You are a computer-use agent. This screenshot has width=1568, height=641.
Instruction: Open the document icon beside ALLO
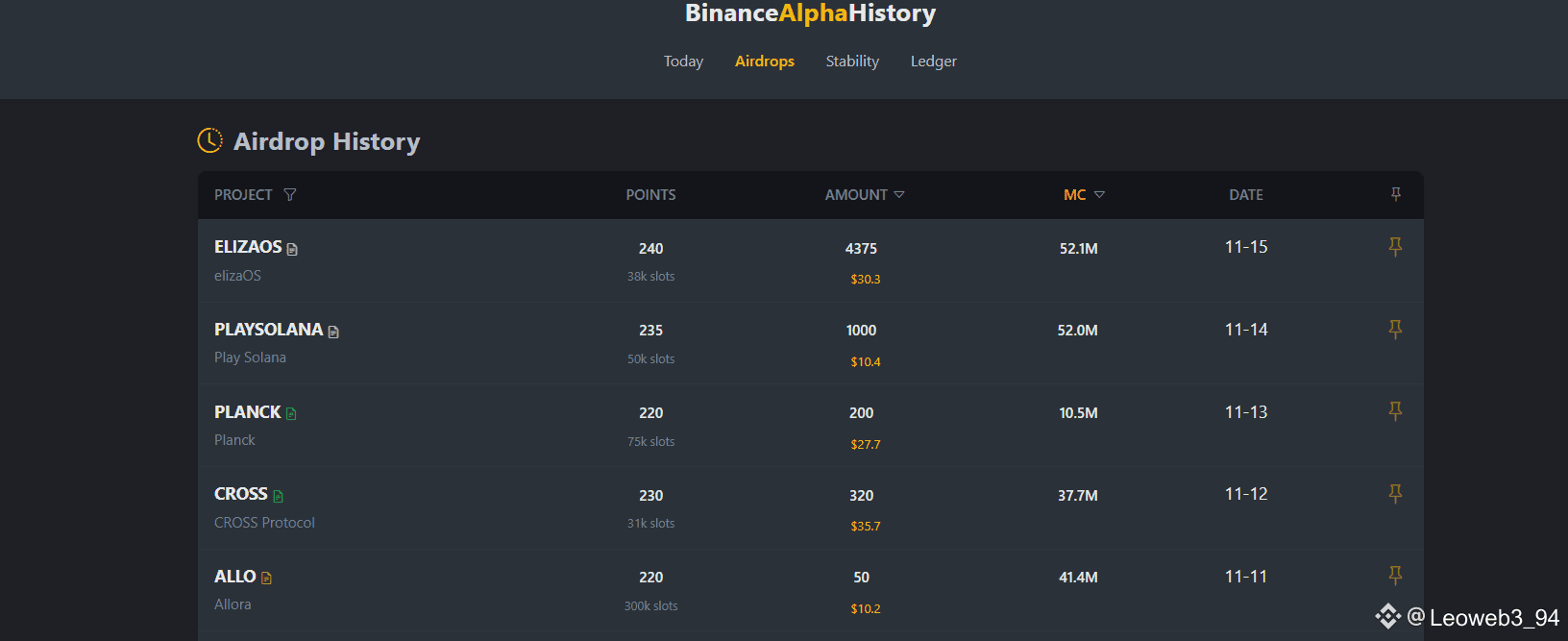click(x=266, y=579)
